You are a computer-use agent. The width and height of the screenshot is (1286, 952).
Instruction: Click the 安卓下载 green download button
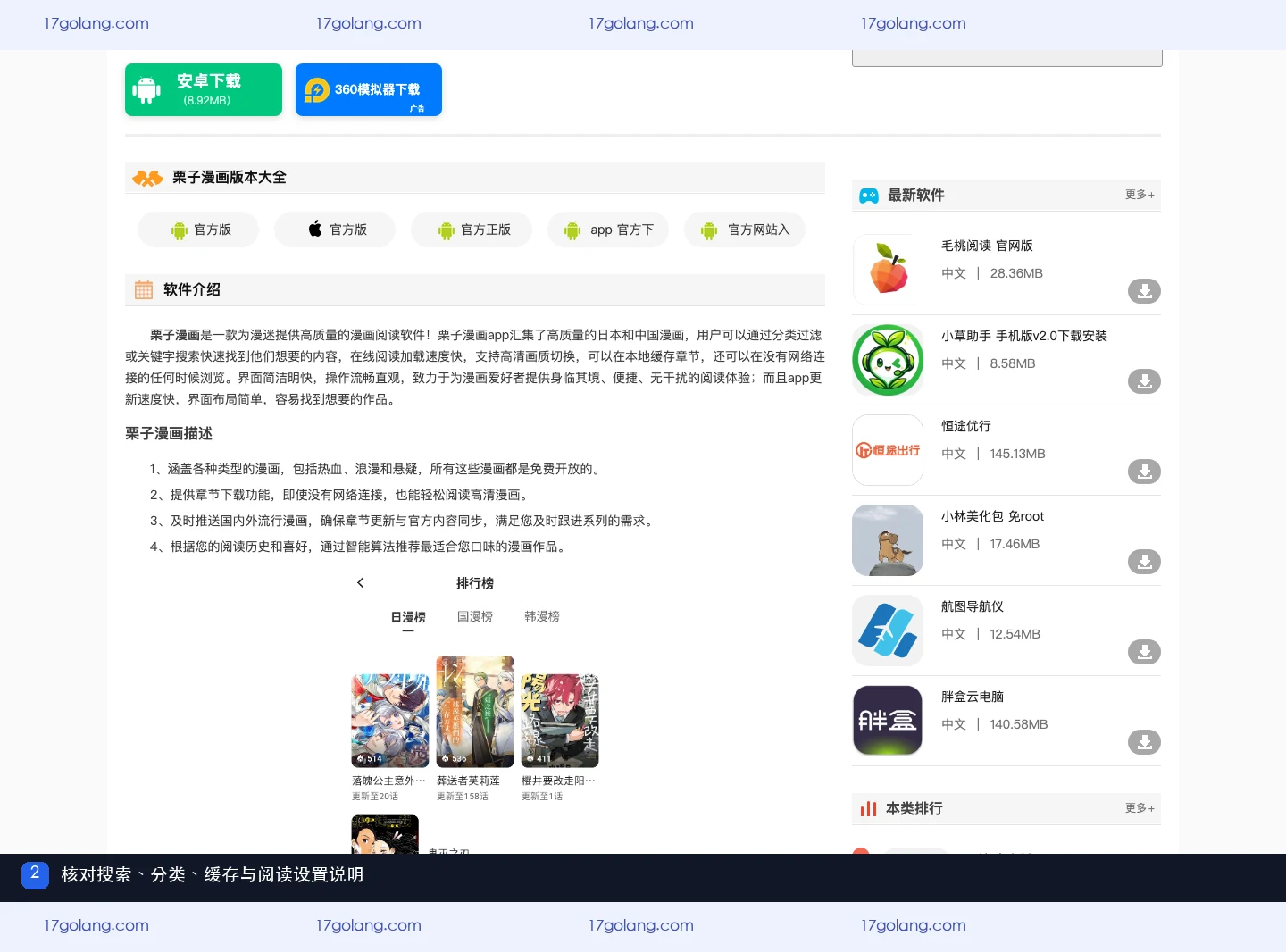204,89
